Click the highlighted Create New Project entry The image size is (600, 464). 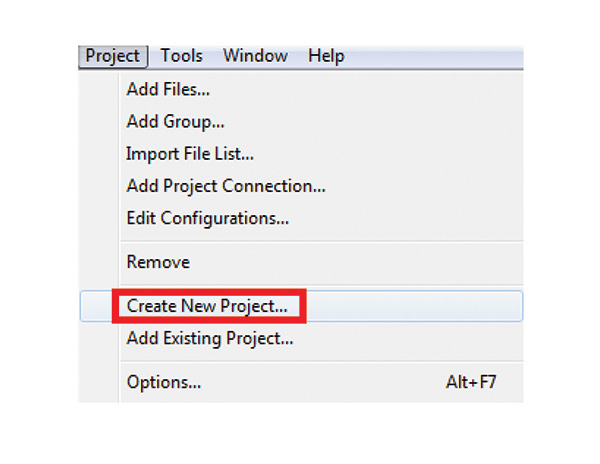[207, 306]
